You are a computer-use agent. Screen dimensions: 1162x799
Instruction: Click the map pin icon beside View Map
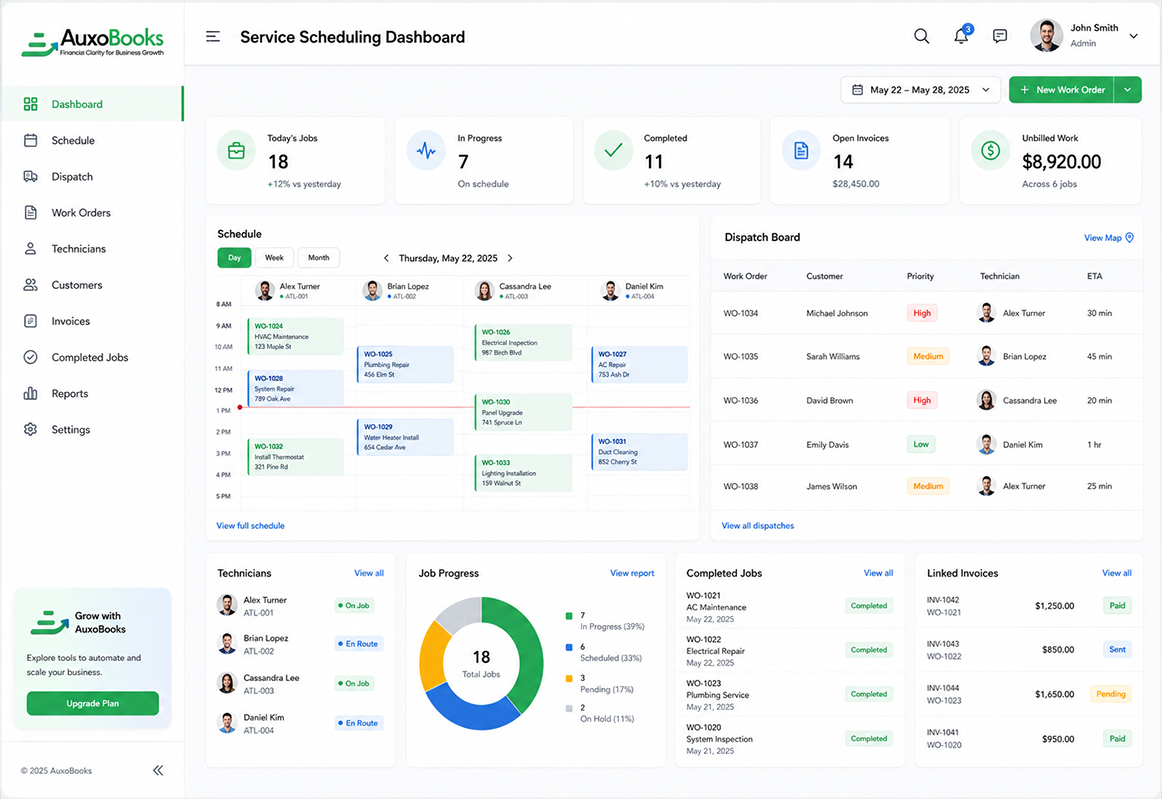click(x=1129, y=238)
